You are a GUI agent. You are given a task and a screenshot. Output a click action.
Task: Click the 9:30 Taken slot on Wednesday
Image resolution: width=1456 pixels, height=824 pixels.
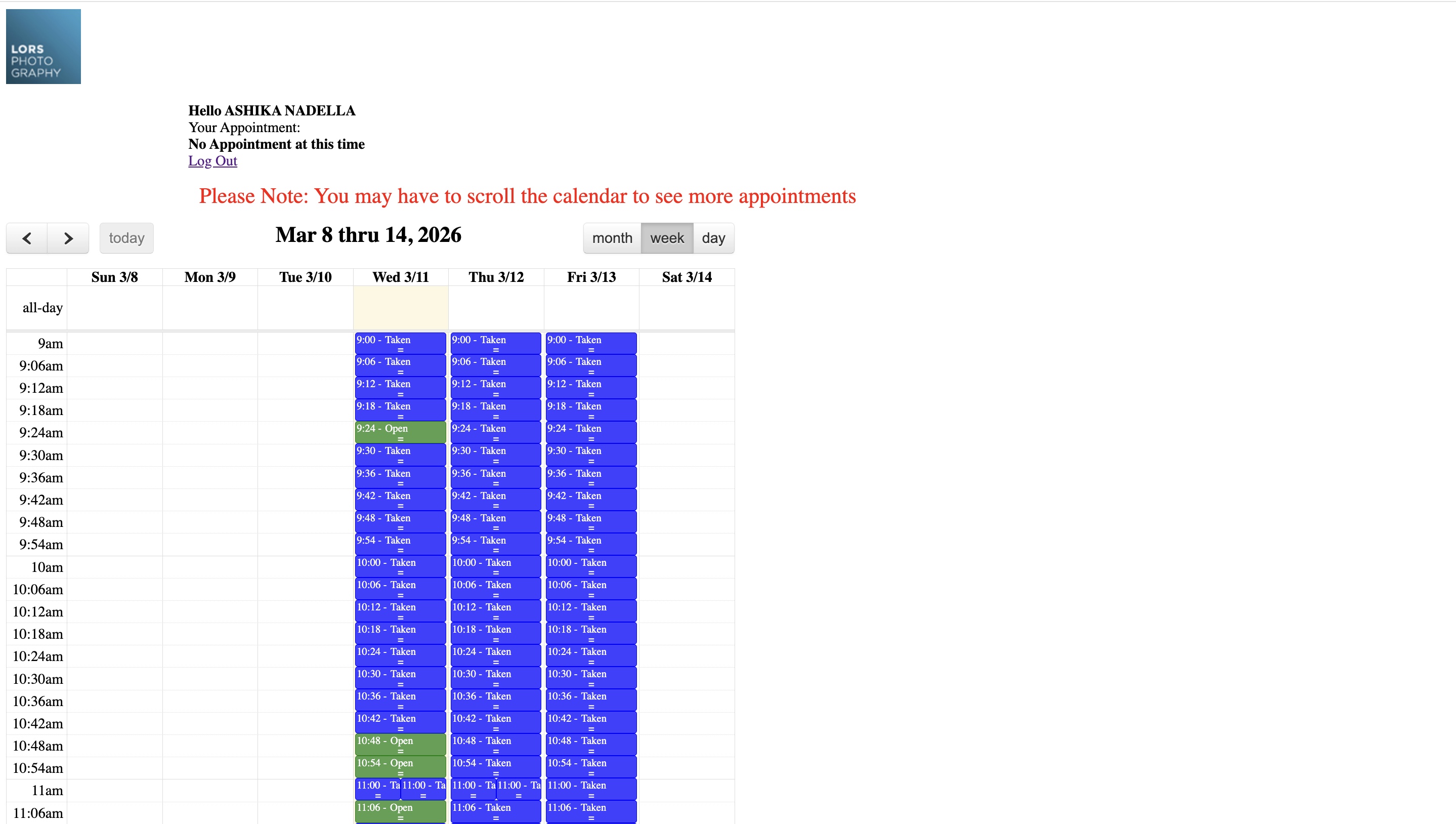point(400,454)
